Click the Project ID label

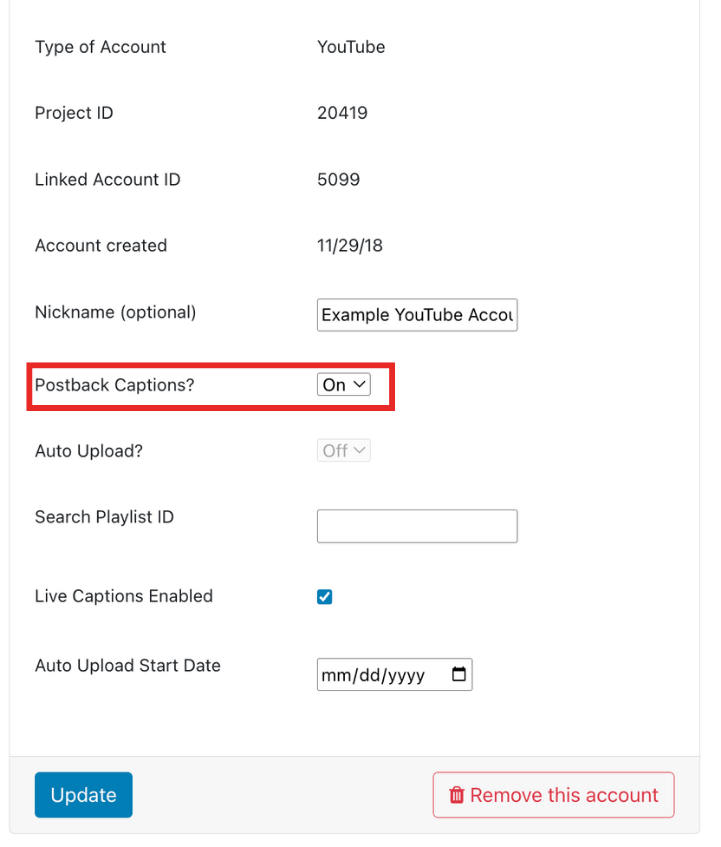74,113
